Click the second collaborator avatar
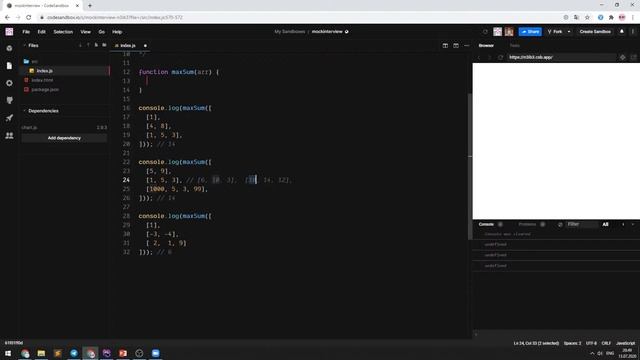The image size is (640, 360). [x=509, y=31]
